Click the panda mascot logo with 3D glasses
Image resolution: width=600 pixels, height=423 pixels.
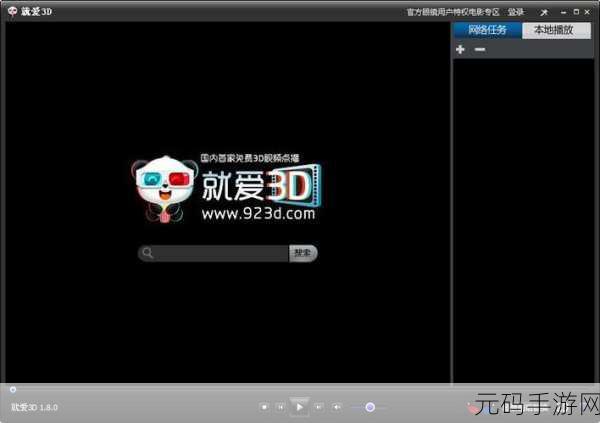pyautogui.click(x=165, y=189)
